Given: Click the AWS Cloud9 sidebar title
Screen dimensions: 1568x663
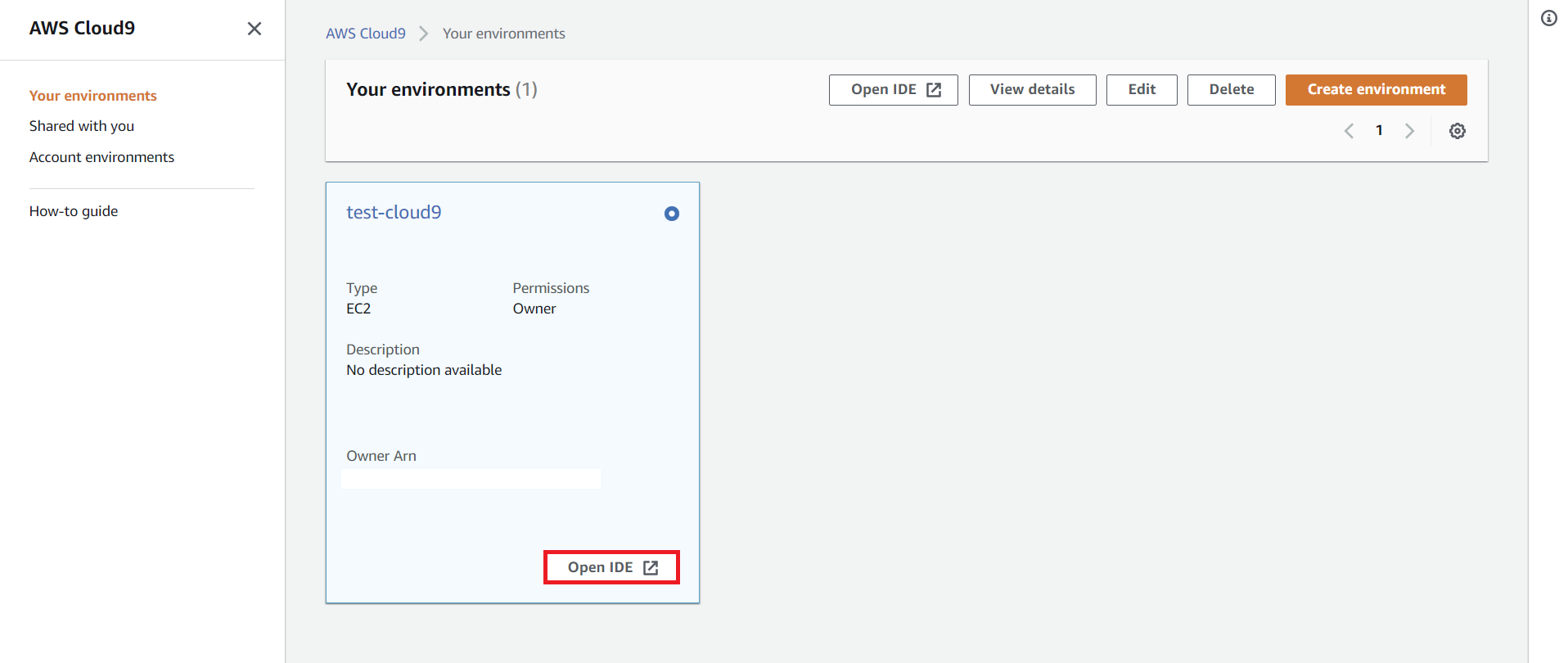Looking at the screenshot, I should click(x=82, y=28).
